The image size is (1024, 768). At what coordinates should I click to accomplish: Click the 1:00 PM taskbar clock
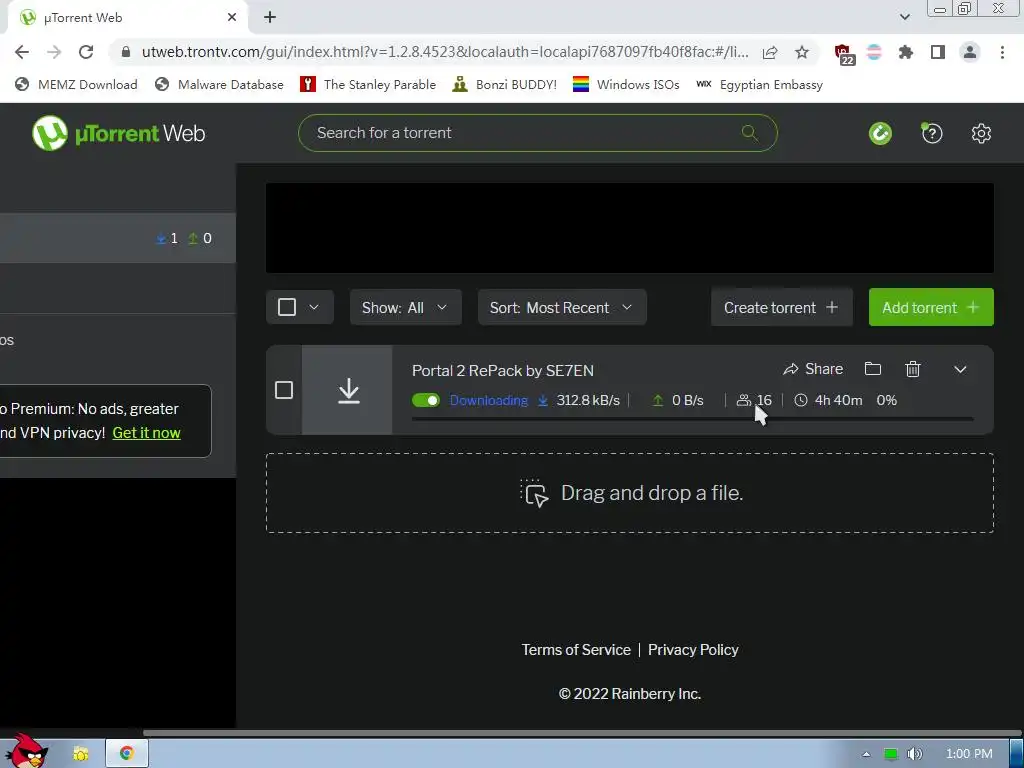coord(969,754)
